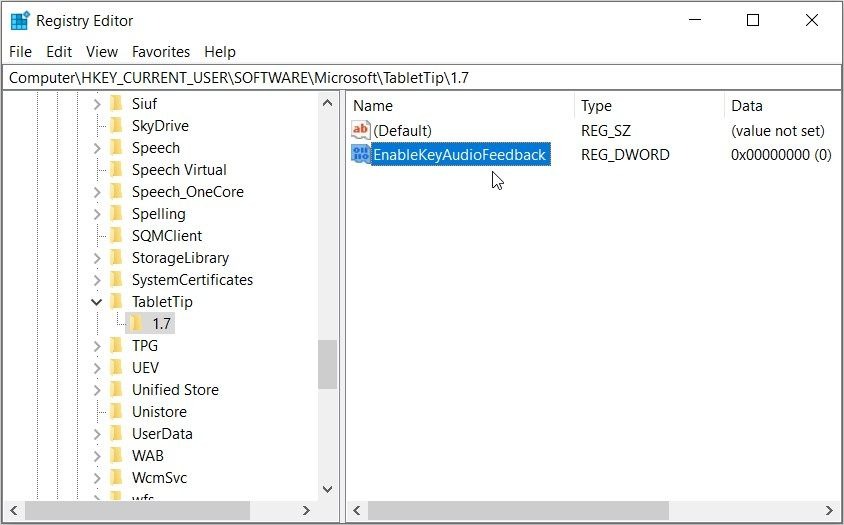
Task: Expand the Speech key
Action: tap(97, 148)
